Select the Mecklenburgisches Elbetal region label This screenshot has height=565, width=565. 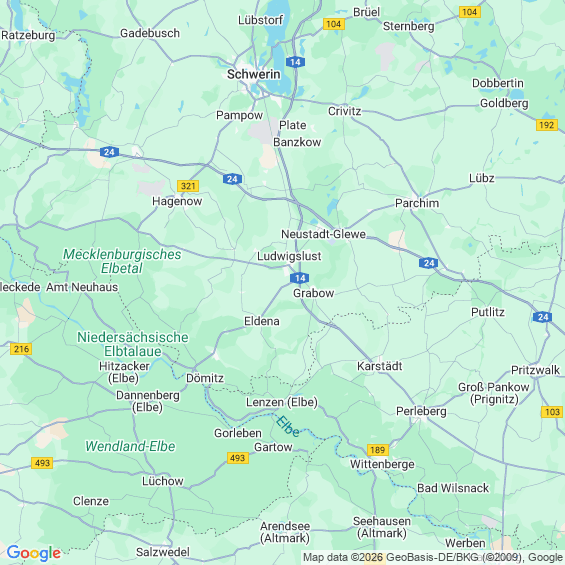tap(122, 261)
